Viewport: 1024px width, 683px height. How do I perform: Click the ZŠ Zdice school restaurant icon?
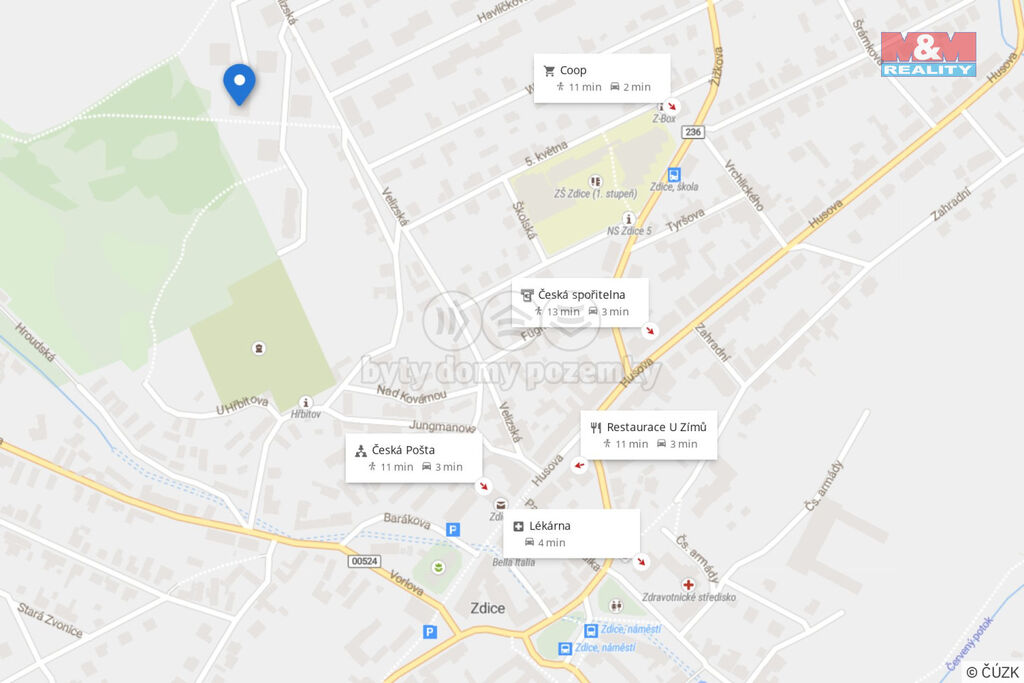pos(595,181)
